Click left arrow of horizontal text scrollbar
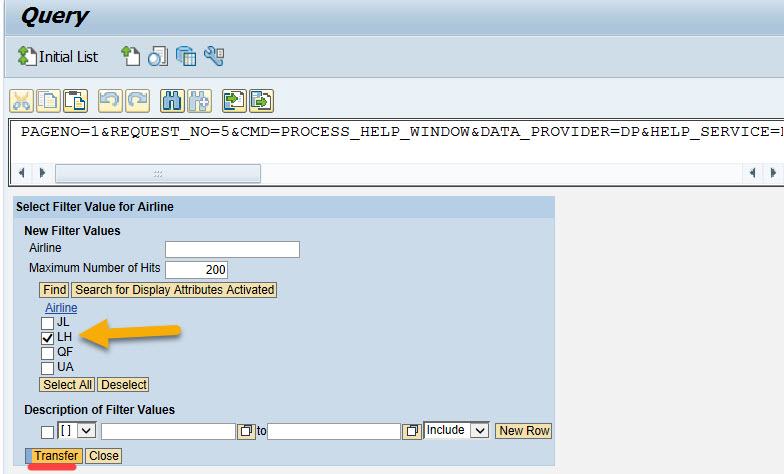The width and height of the screenshot is (784, 474). tap(21, 173)
